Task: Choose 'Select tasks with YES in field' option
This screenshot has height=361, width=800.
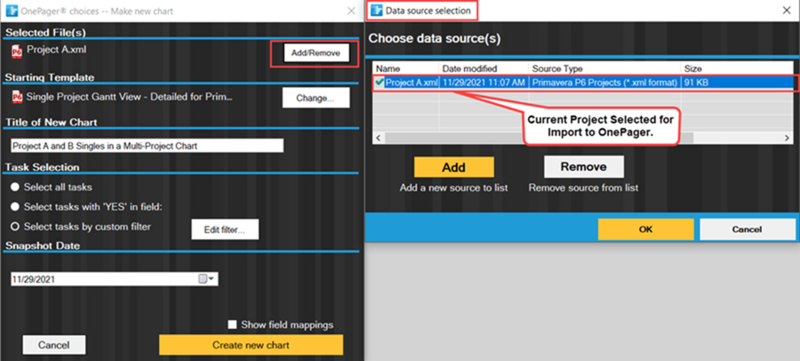Action: pyautogui.click(x=15, y=207)
